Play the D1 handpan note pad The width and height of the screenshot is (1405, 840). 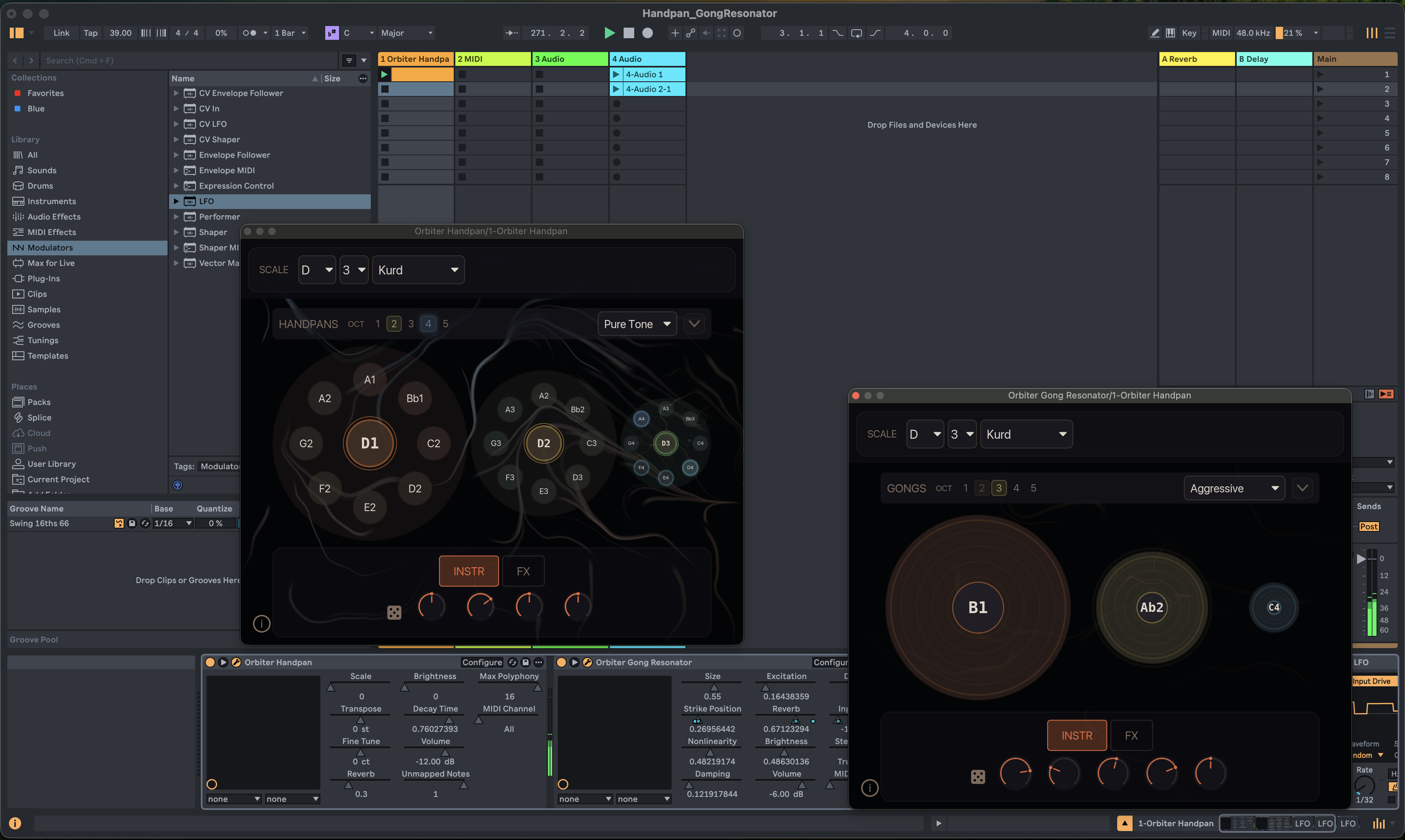coord(370,443)
